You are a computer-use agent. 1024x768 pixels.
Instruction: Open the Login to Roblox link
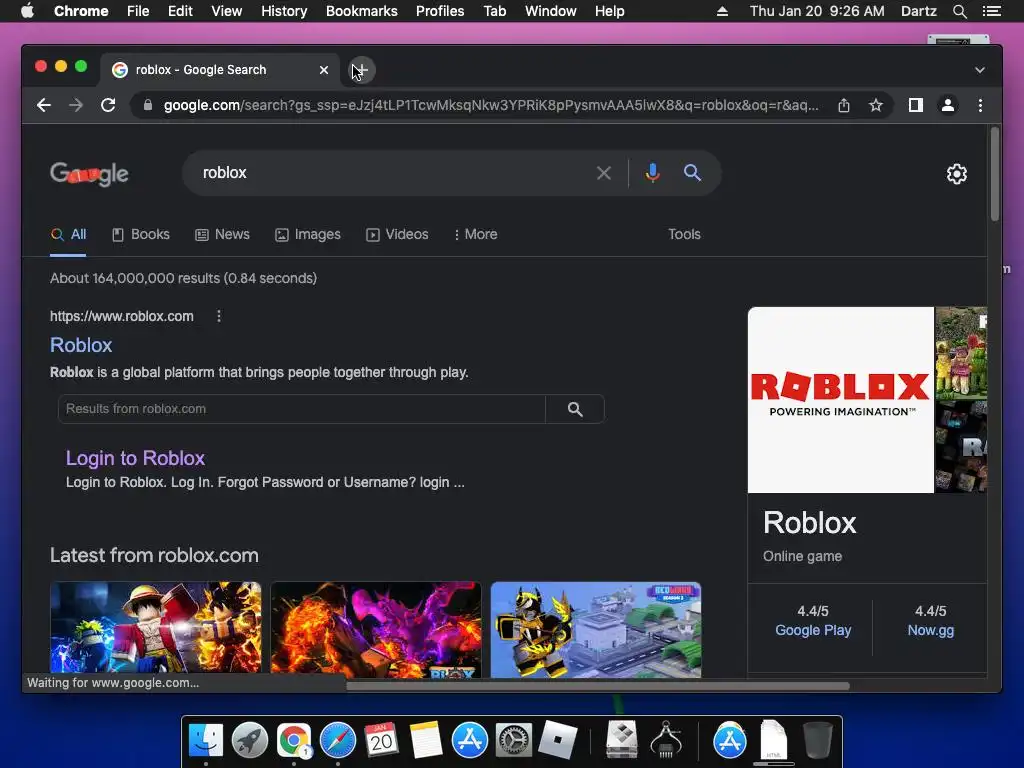tap(135, 458)
